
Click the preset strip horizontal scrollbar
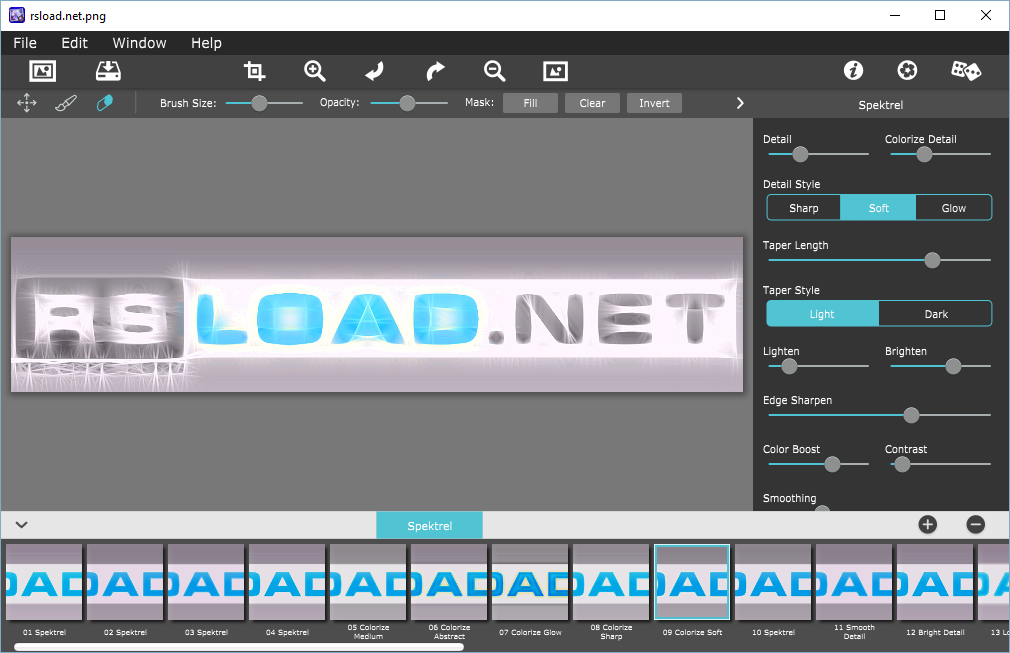coord(239,647)
